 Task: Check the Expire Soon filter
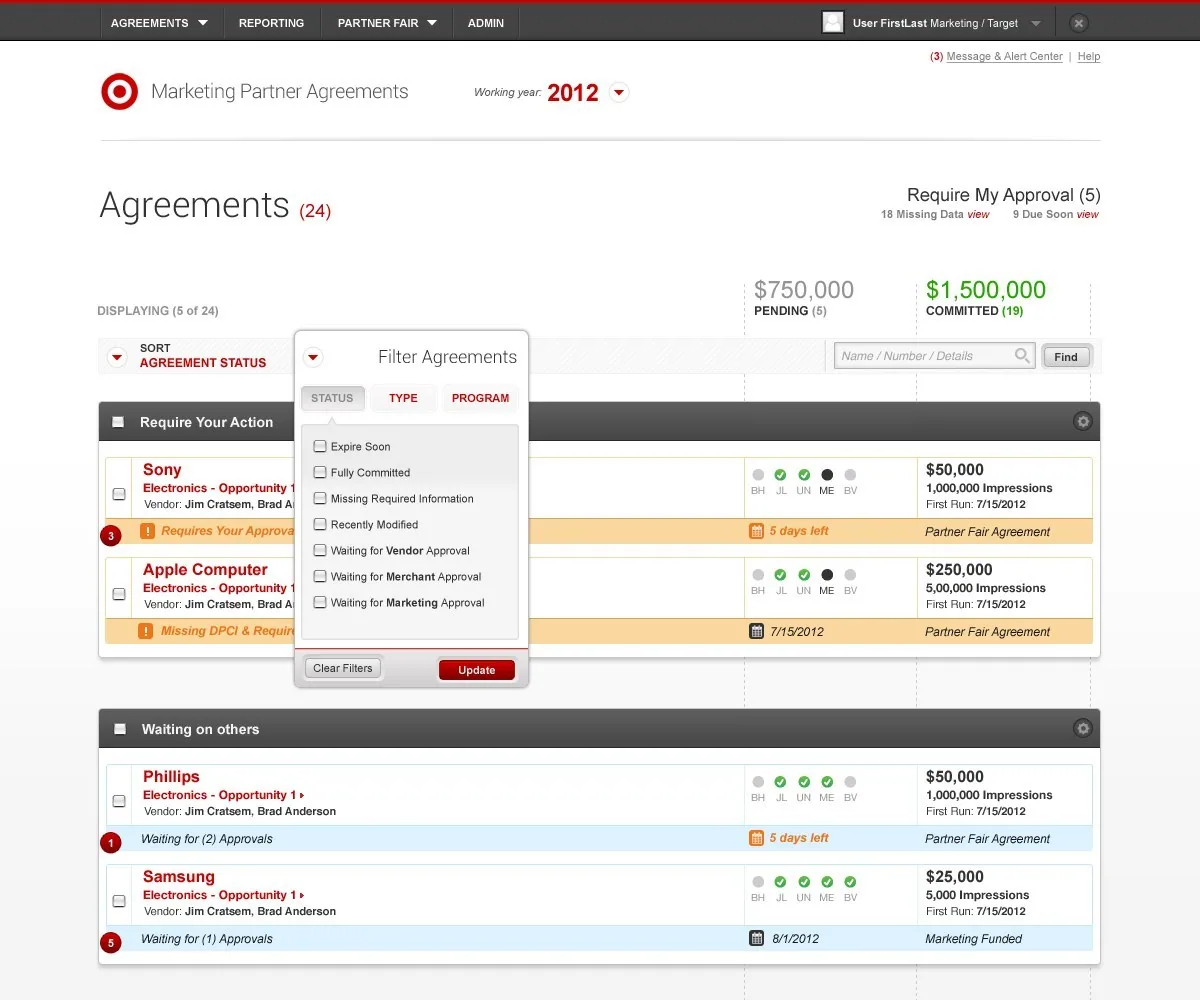(x=320, y=446)
